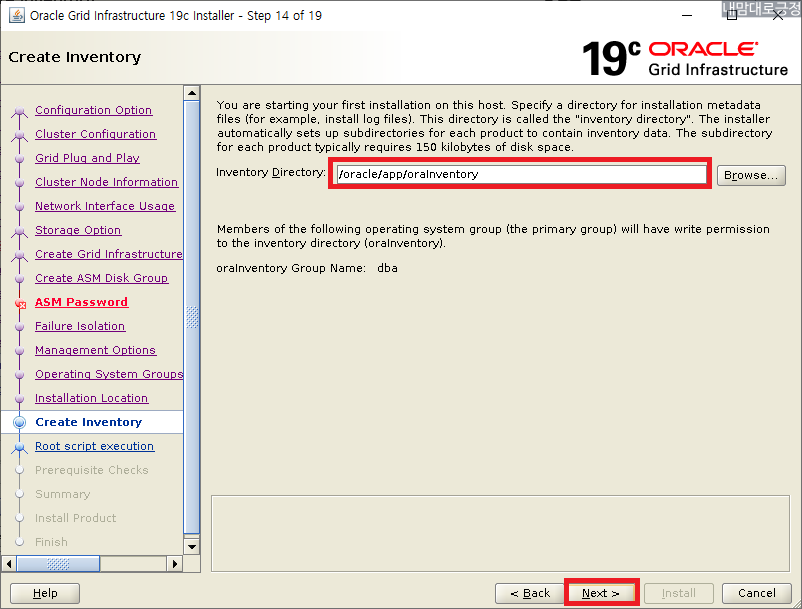Go to Cluster Configuration step
Screen dimensions: 802x609
(x=96, y=134)
